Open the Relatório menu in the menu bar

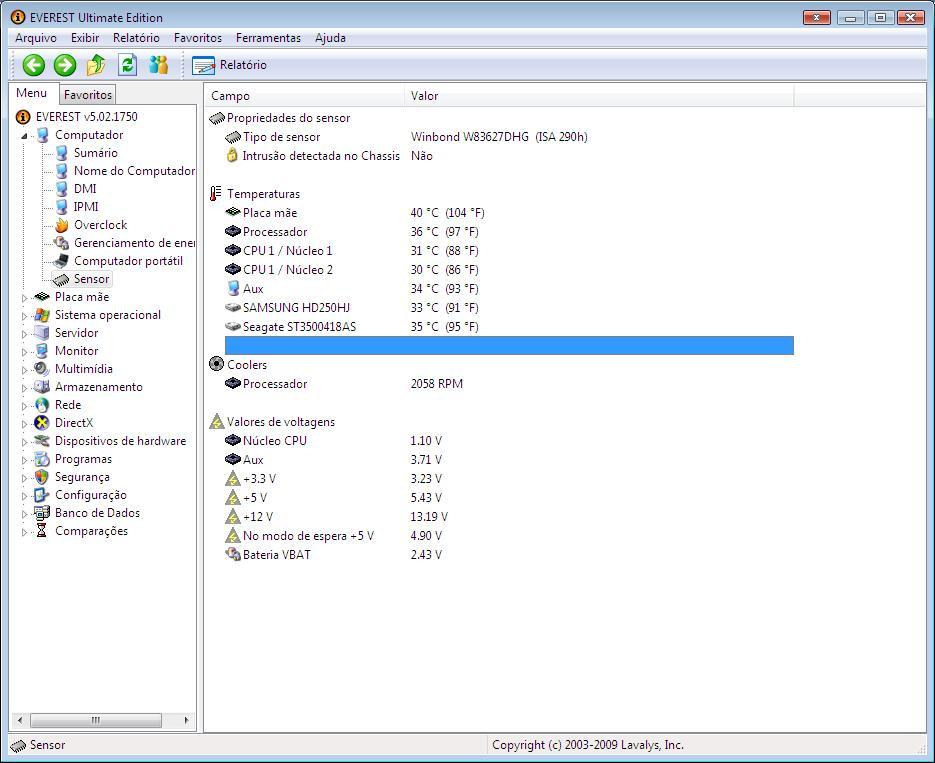(137, 38)
